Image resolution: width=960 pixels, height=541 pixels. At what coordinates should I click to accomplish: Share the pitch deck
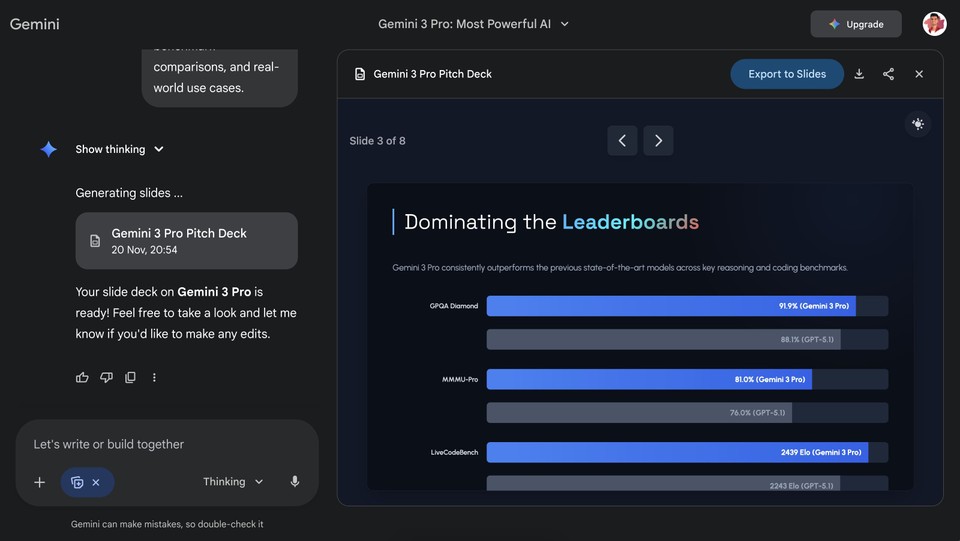pos(888,74)
